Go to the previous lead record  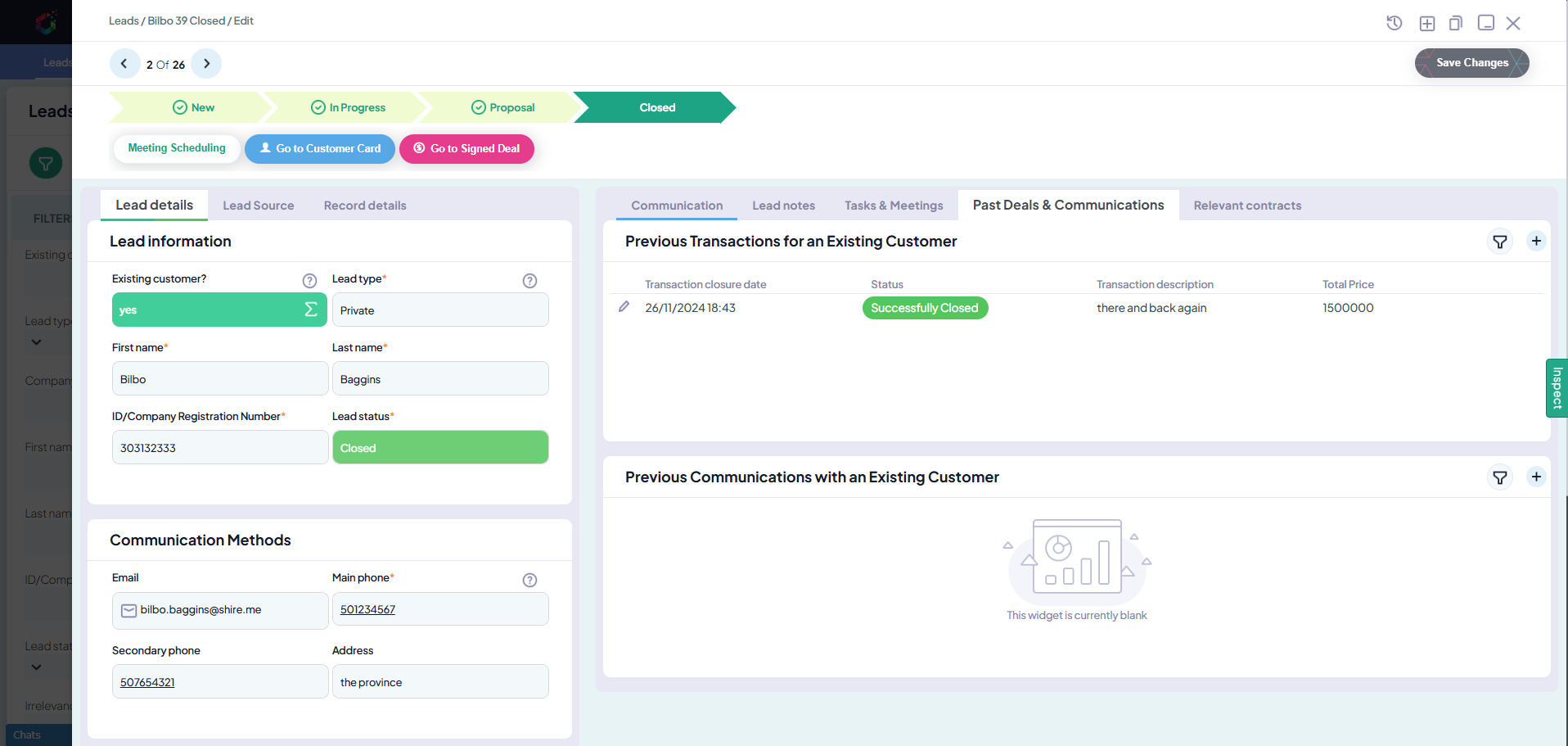pos(124,64)
